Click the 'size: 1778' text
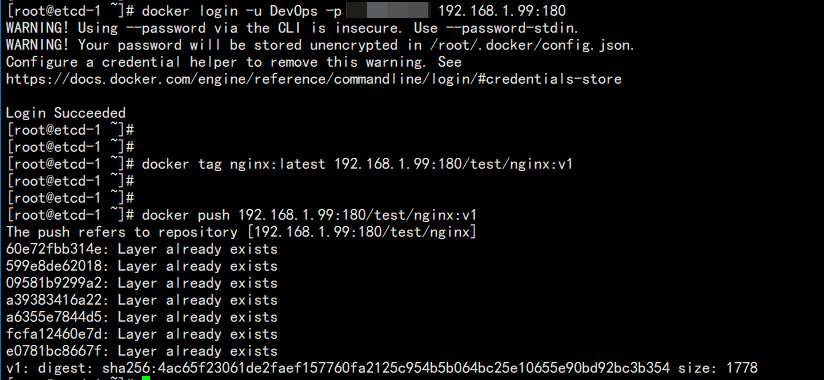Viewport: 824px width, 380px height. click(718, 367)
